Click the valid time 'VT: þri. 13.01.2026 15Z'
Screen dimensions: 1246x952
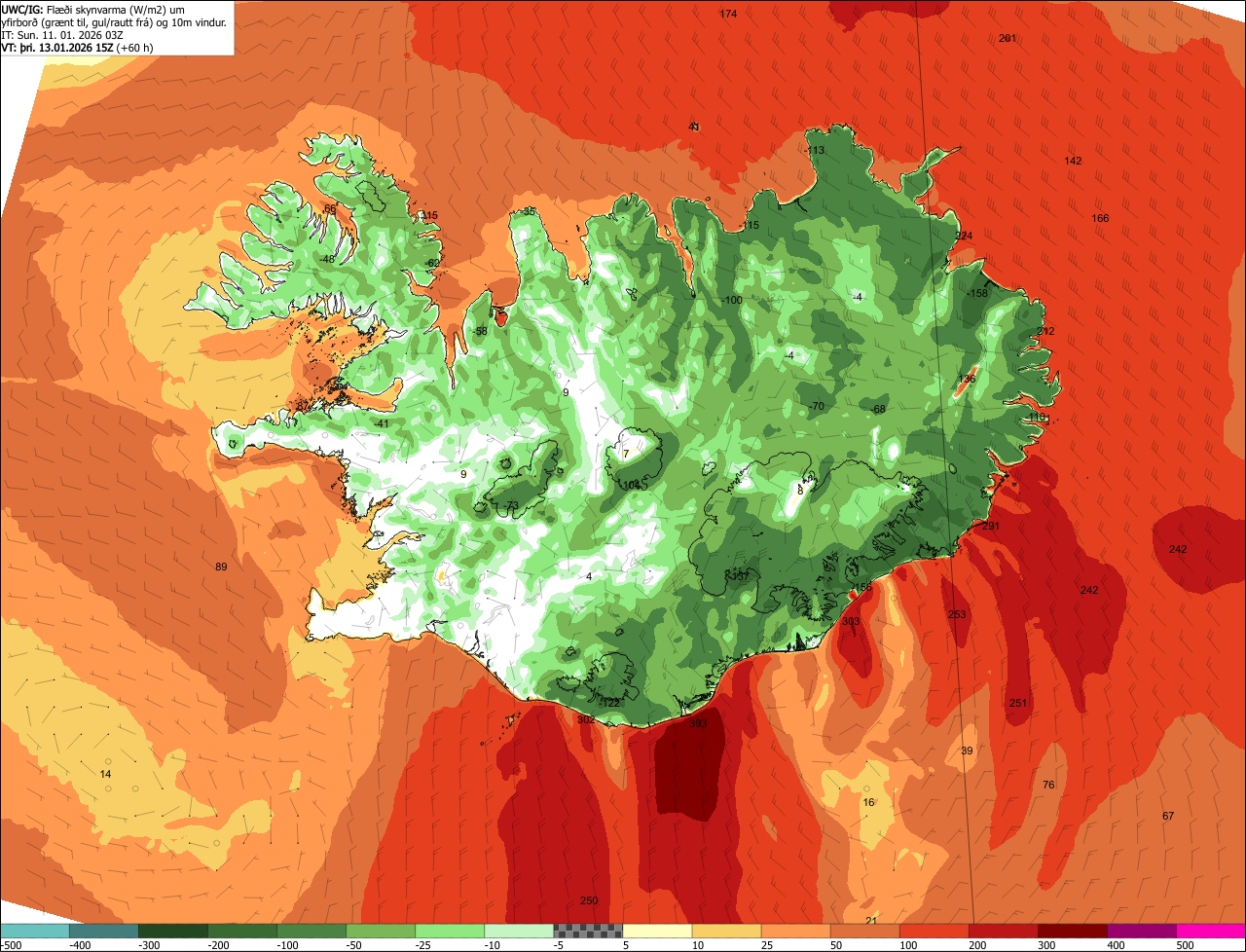click(x=58, y=48)
